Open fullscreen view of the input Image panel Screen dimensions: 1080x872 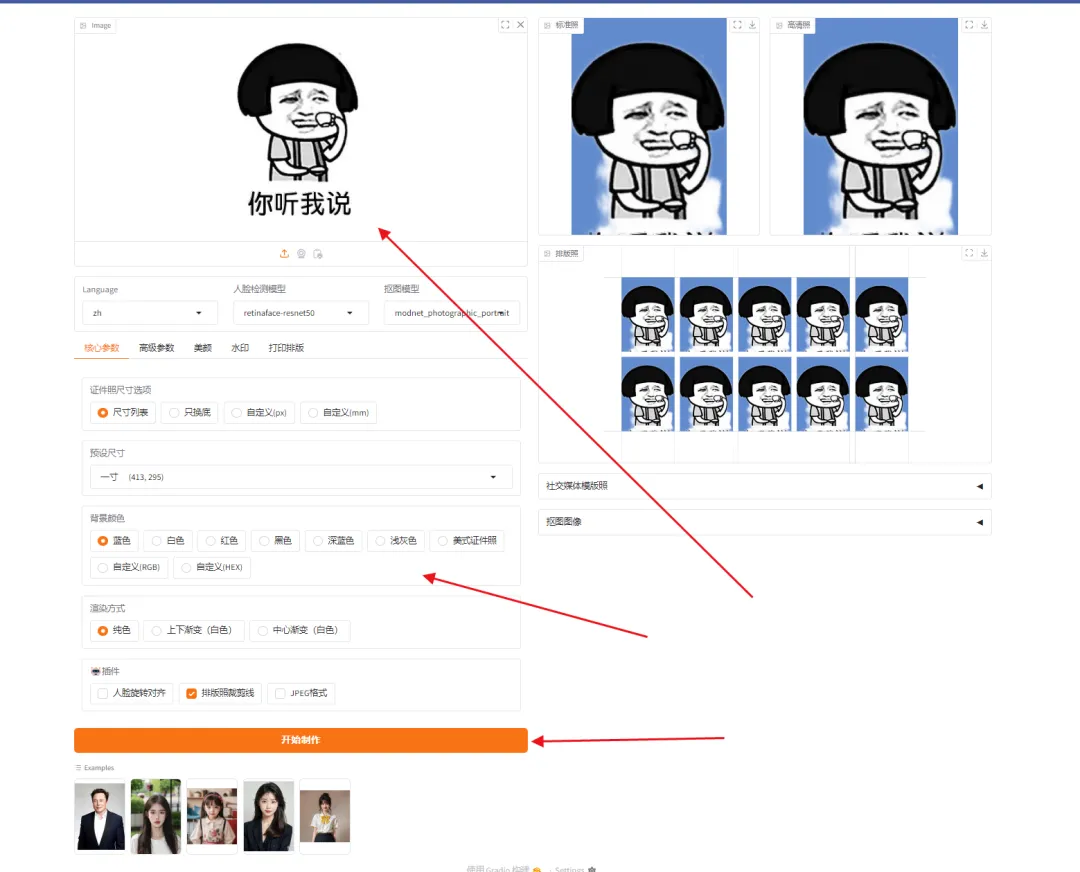(x=505, y=25)
